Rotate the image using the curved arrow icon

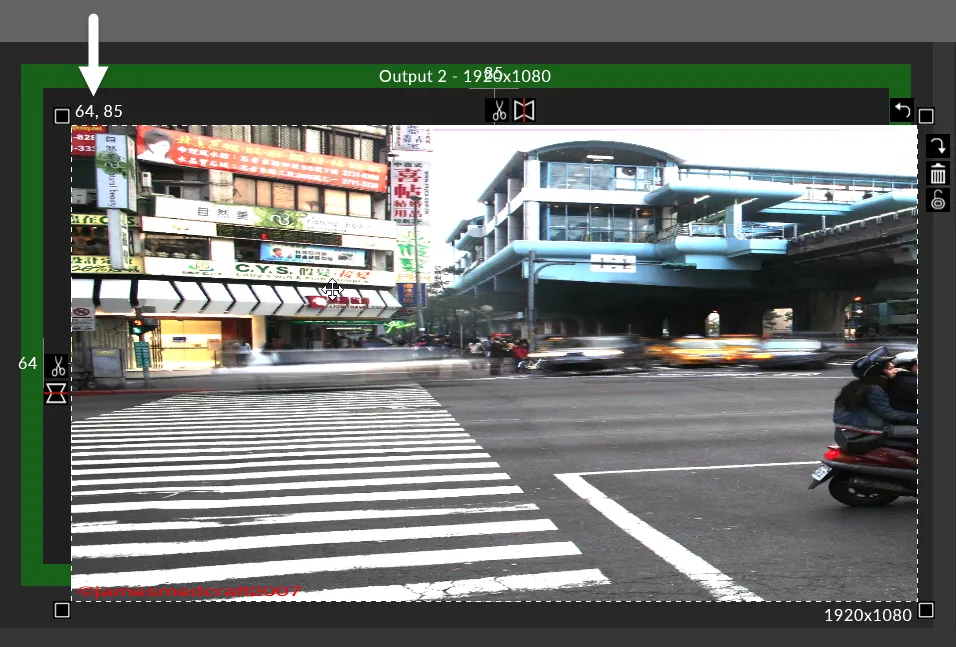point(937,147)
